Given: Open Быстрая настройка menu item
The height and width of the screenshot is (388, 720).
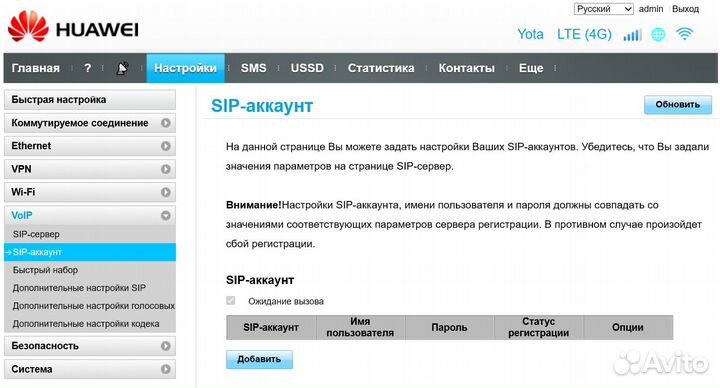Looking at the screenshot, I should point(90,100).
